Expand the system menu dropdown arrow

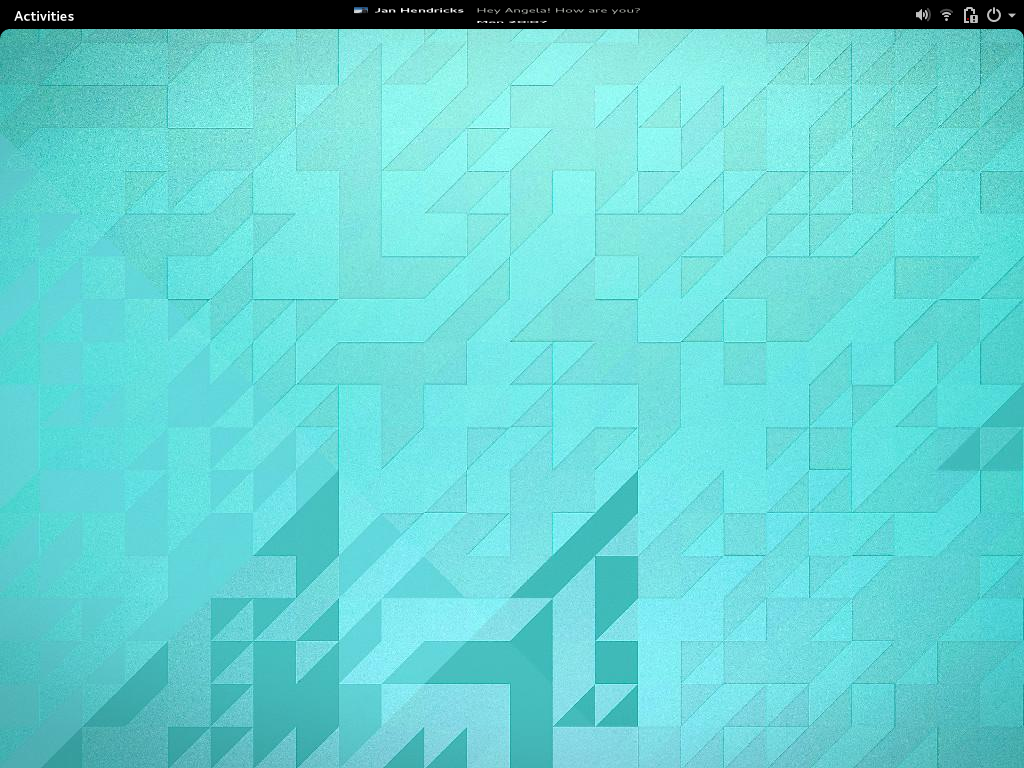point(1012,16)
